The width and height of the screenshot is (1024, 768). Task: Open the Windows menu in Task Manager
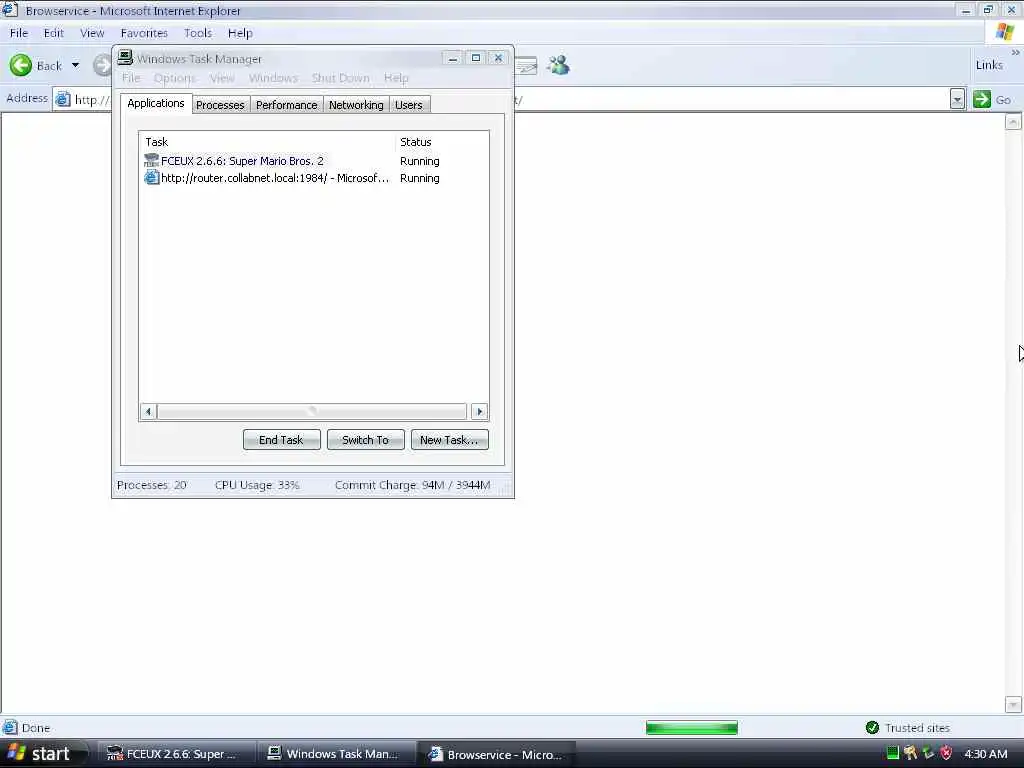[x=273, y=78]
